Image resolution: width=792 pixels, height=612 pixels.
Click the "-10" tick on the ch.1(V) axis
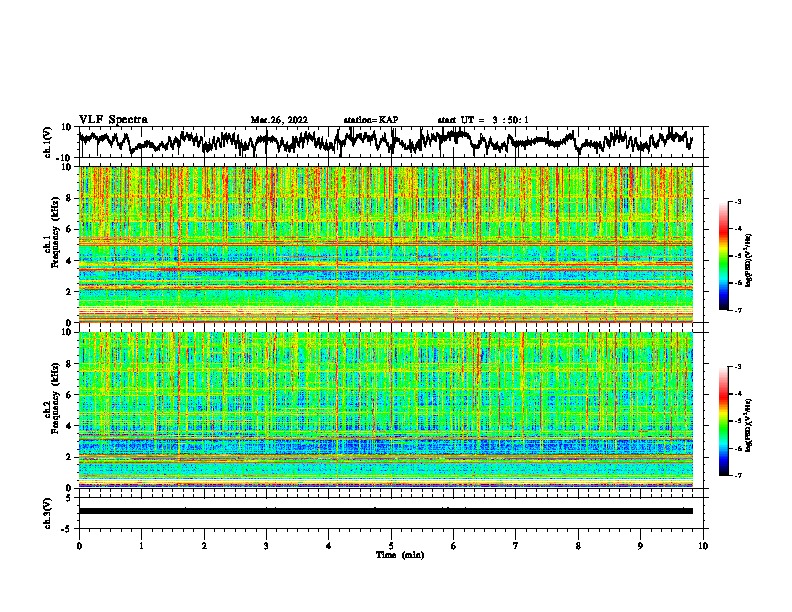pos(65,157)
